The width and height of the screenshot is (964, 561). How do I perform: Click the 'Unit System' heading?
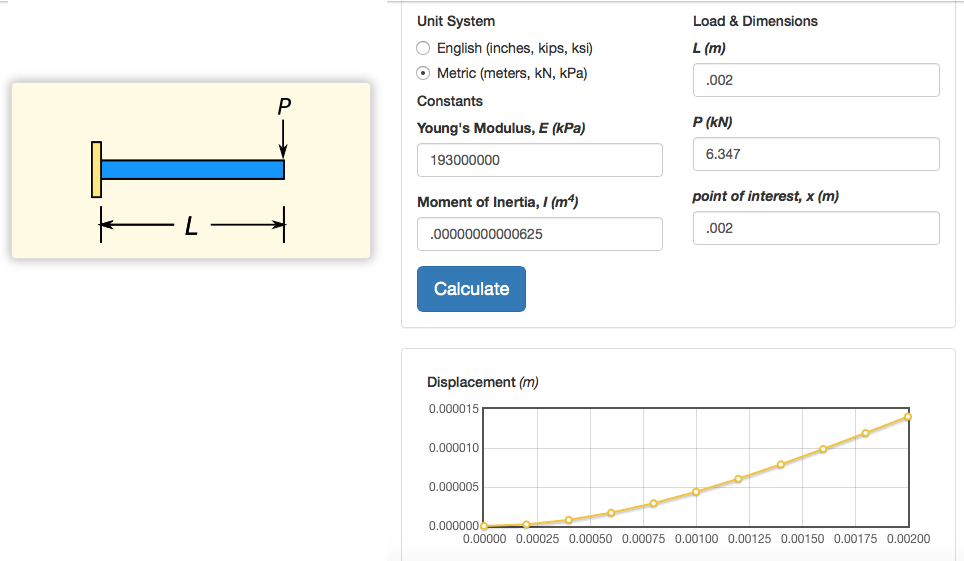pos(456,21)
